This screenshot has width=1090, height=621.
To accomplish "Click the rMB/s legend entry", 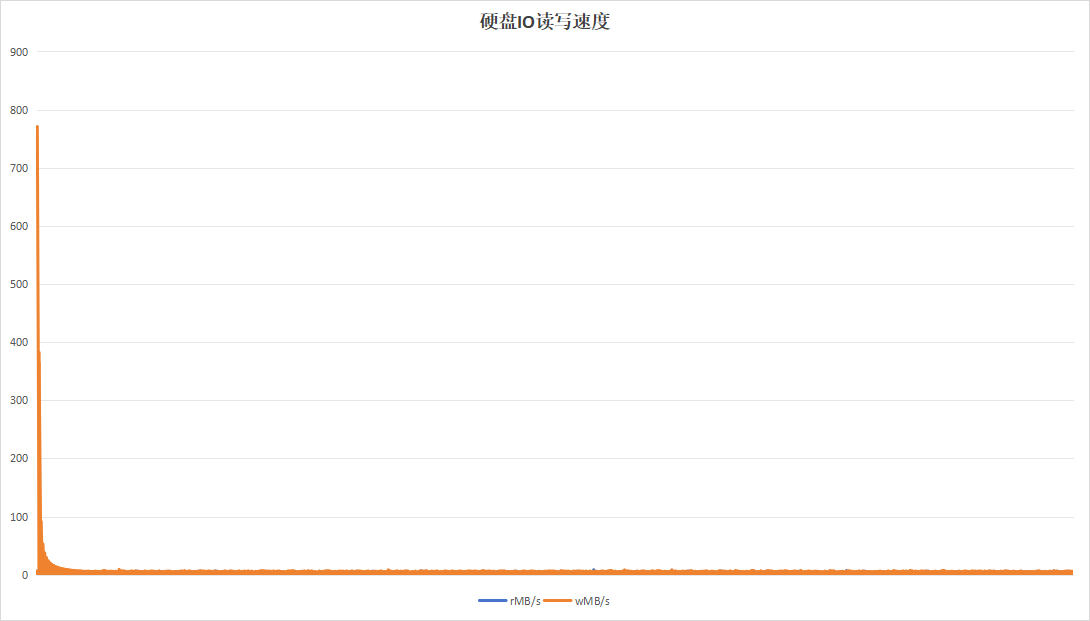I will pos(510,601).
